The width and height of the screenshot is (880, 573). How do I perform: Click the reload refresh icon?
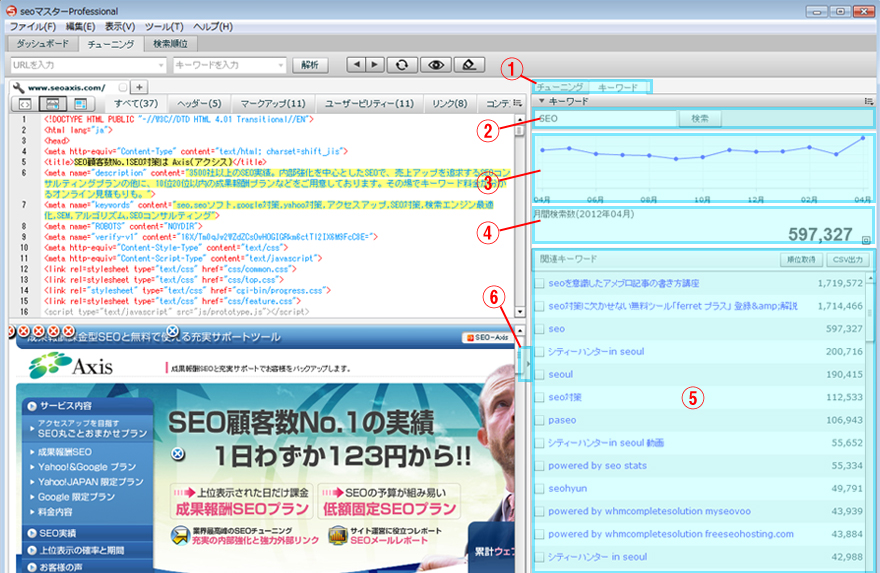(x=402, y=65)
